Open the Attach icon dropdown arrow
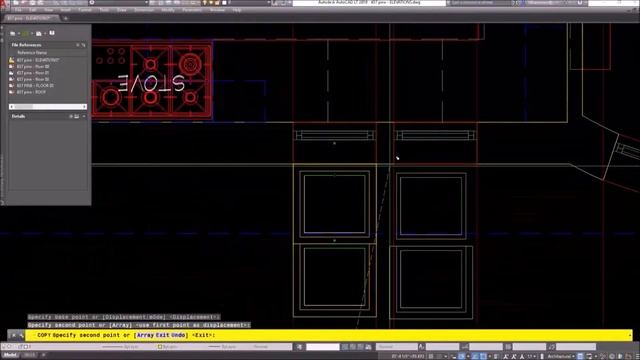Screen dimensions: 640x360 coord(19,33)
